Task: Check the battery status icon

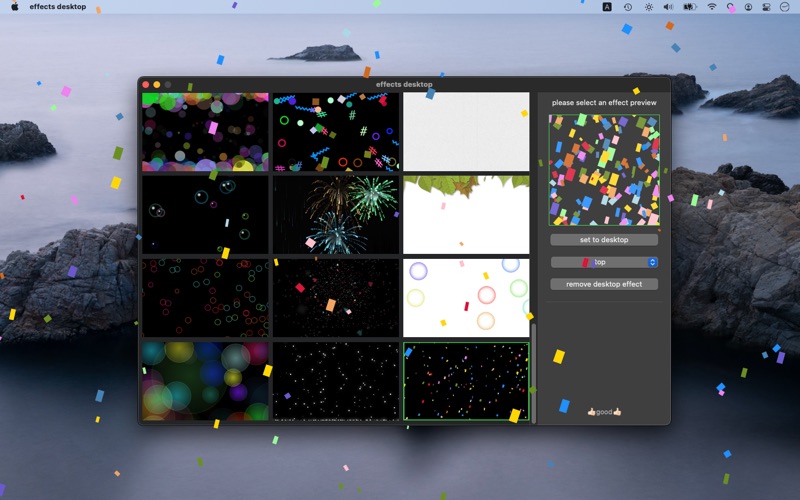Action: pyautogui.click(x=690, y=7)
